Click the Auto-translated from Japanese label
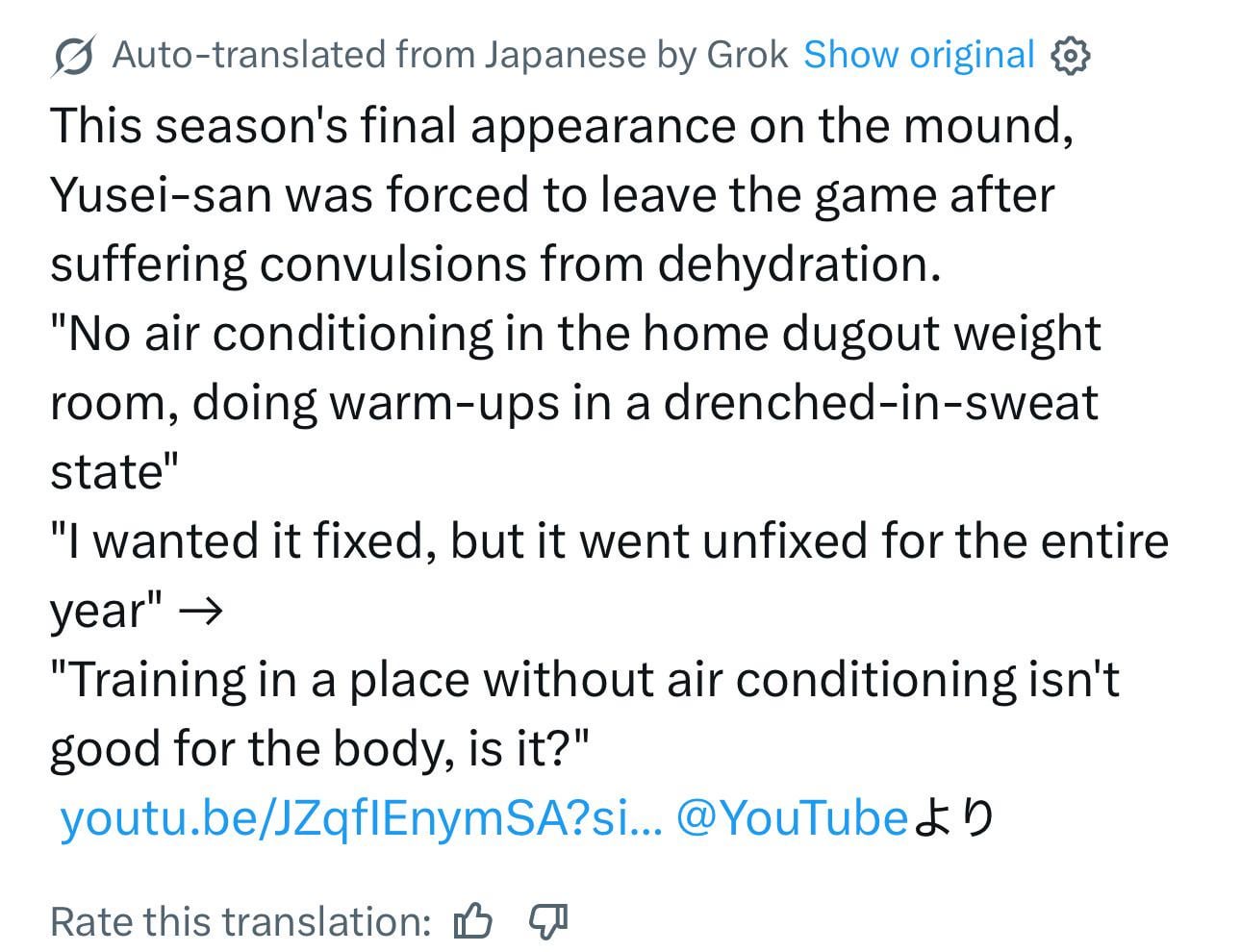 pos(450,54)
